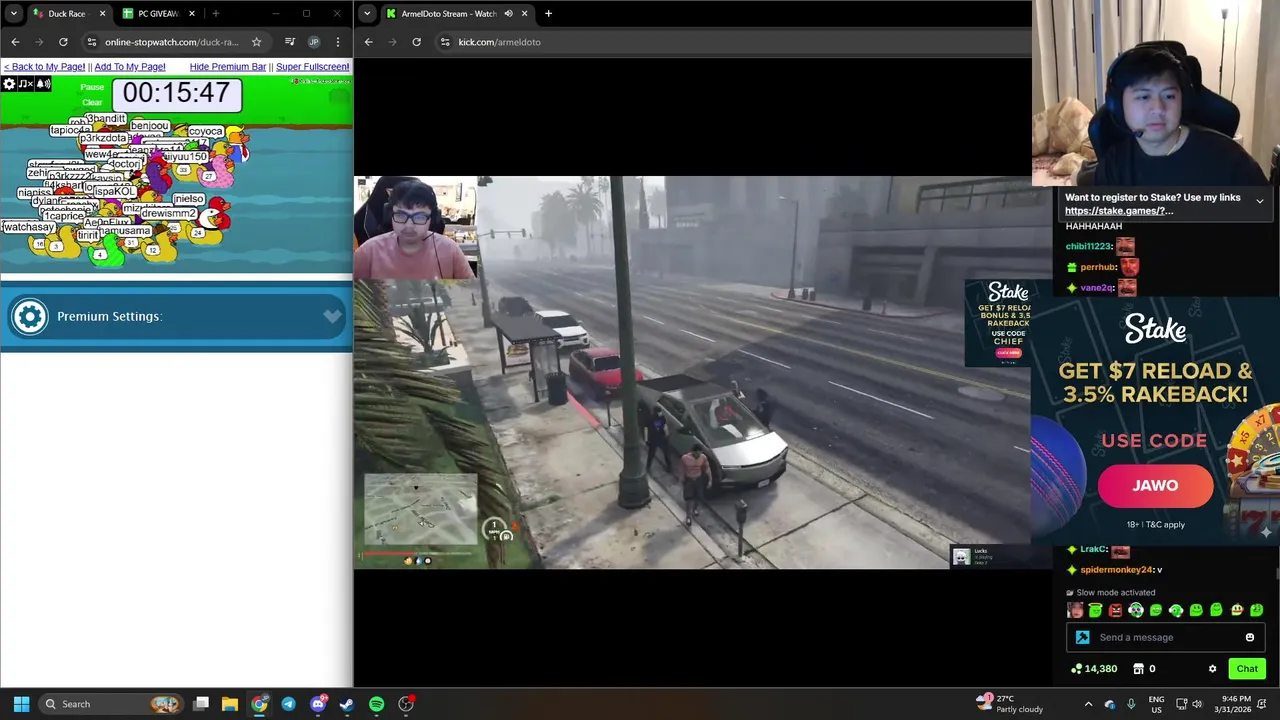Open Duck Race settings gear icon

pos(9,84)
